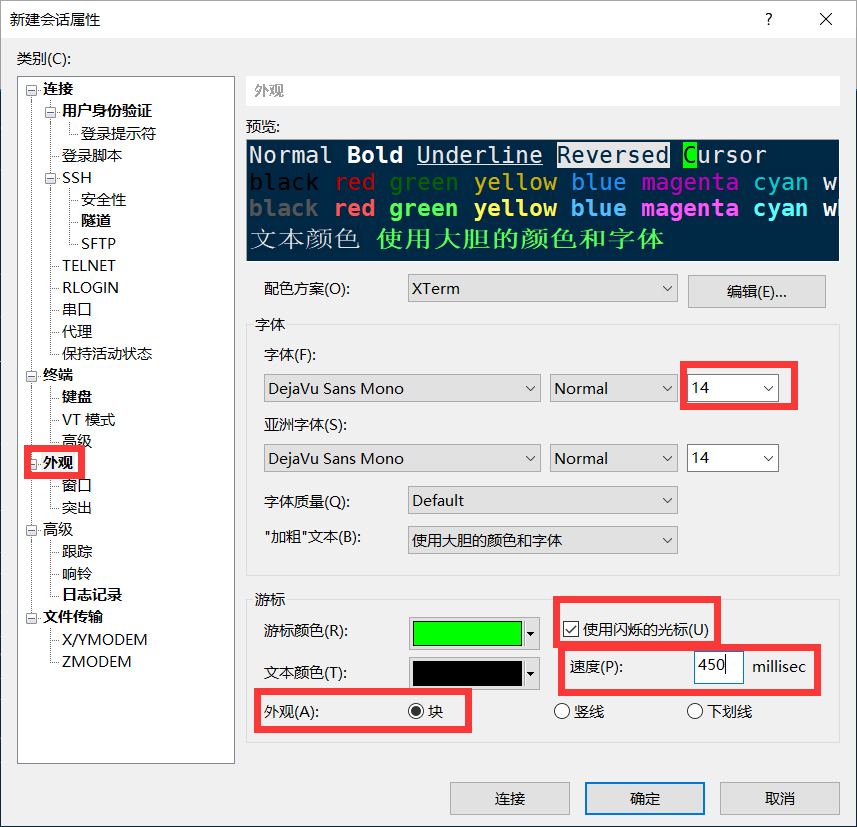Open 字体(F) Normal style dropdown
Screen dimensions: 857x827
(613, 389)
